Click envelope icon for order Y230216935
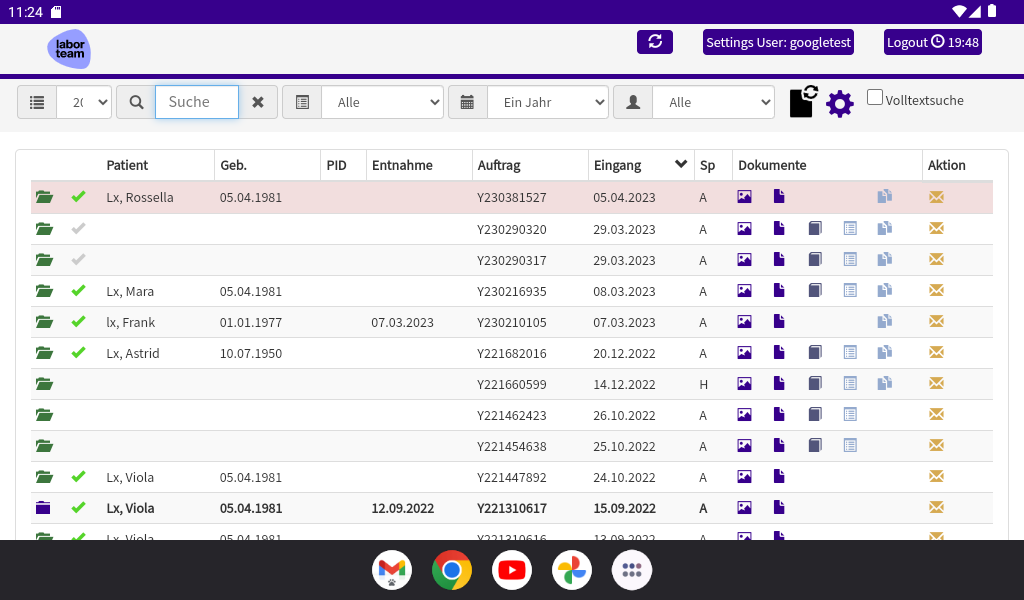This screenshot has width=1024, height=600. pyautogui.click(x=936, y=291)
